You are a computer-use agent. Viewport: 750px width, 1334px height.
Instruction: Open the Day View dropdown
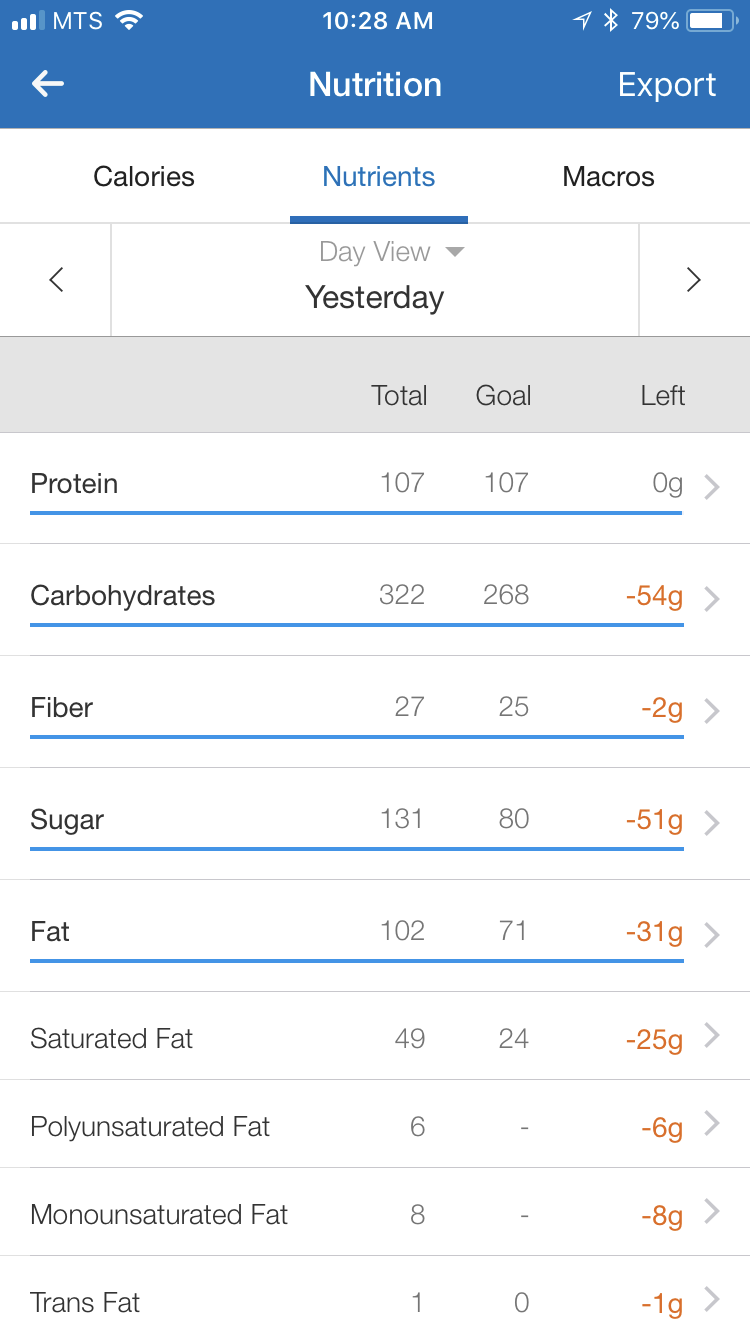click(392, 252)
